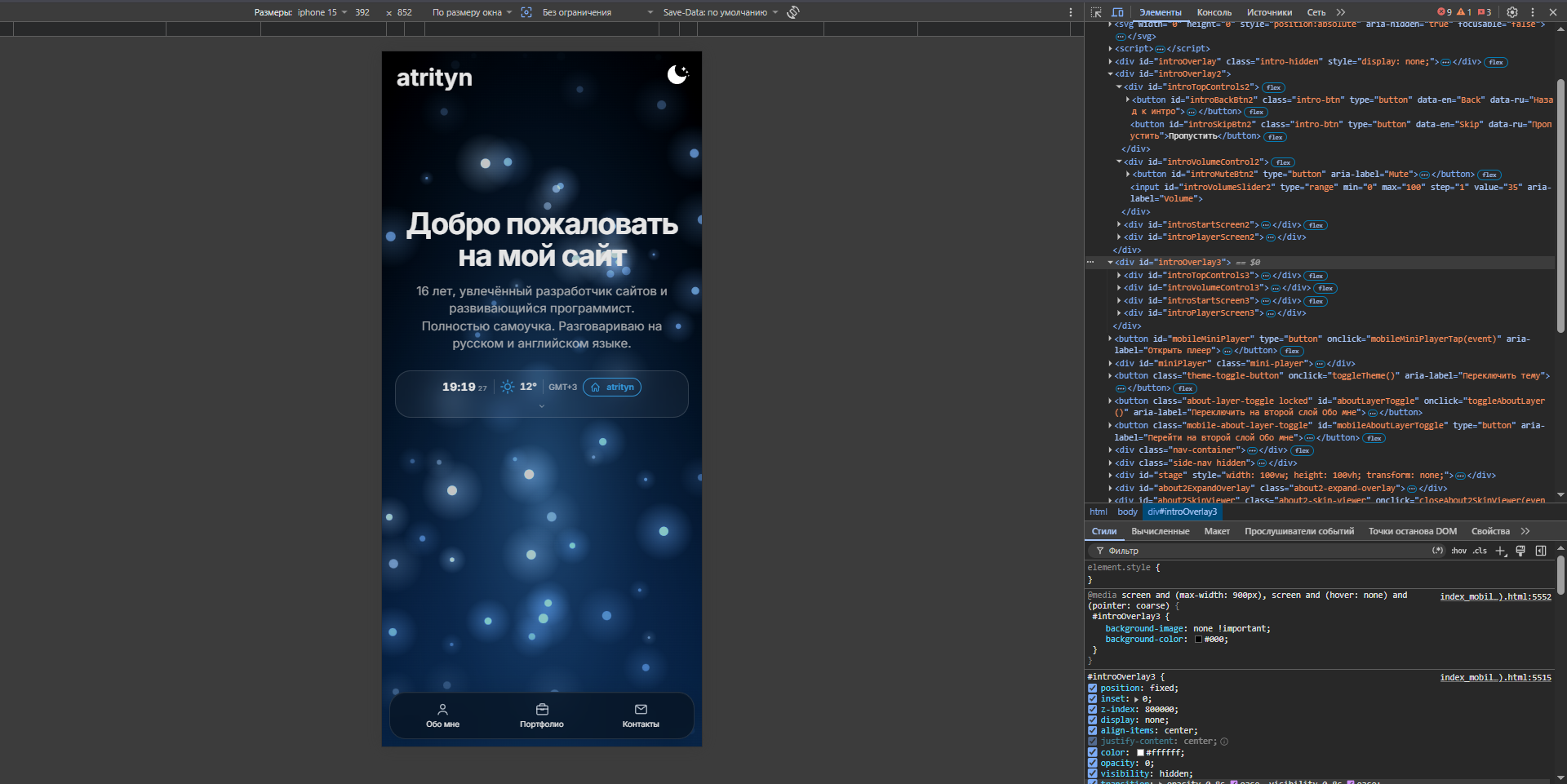
Task: Open the Прослушиватели событий tab
Action: [x=1298, y=531]
